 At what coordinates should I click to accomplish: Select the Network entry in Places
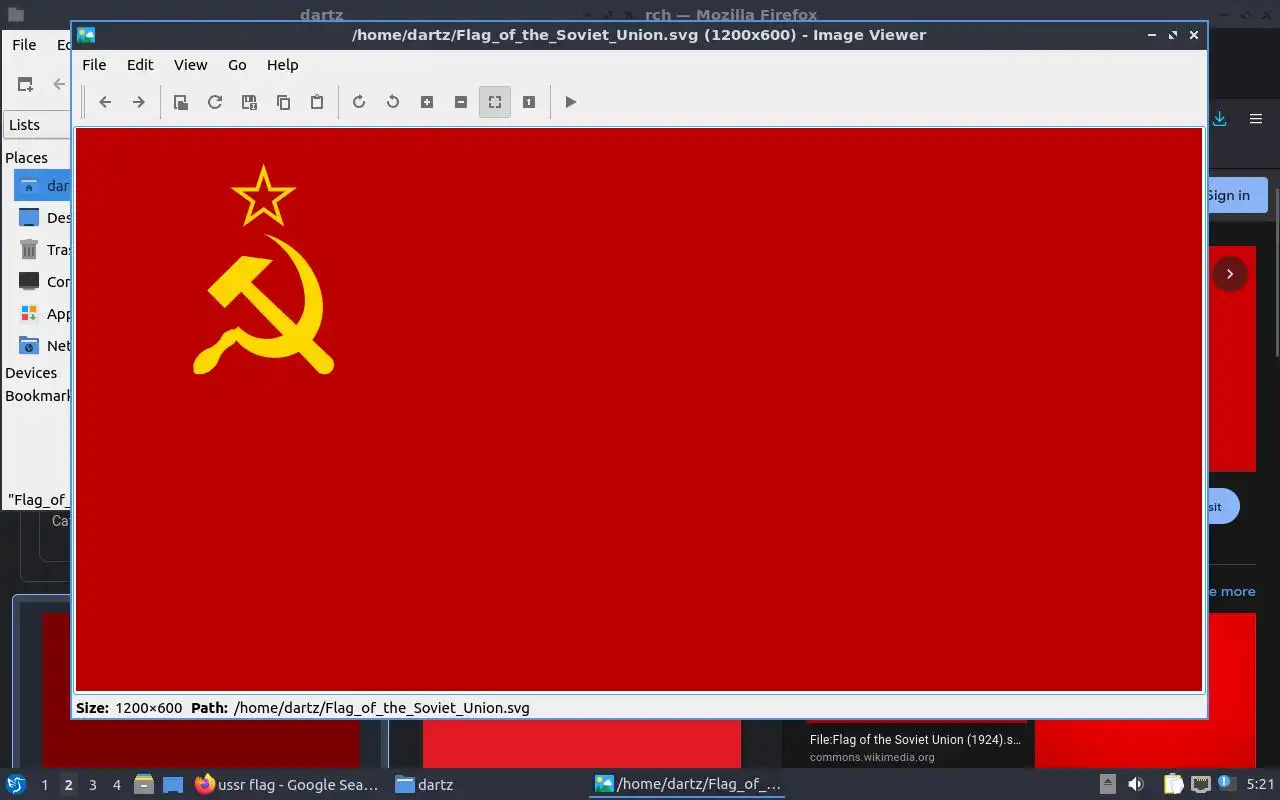(44, 346)
